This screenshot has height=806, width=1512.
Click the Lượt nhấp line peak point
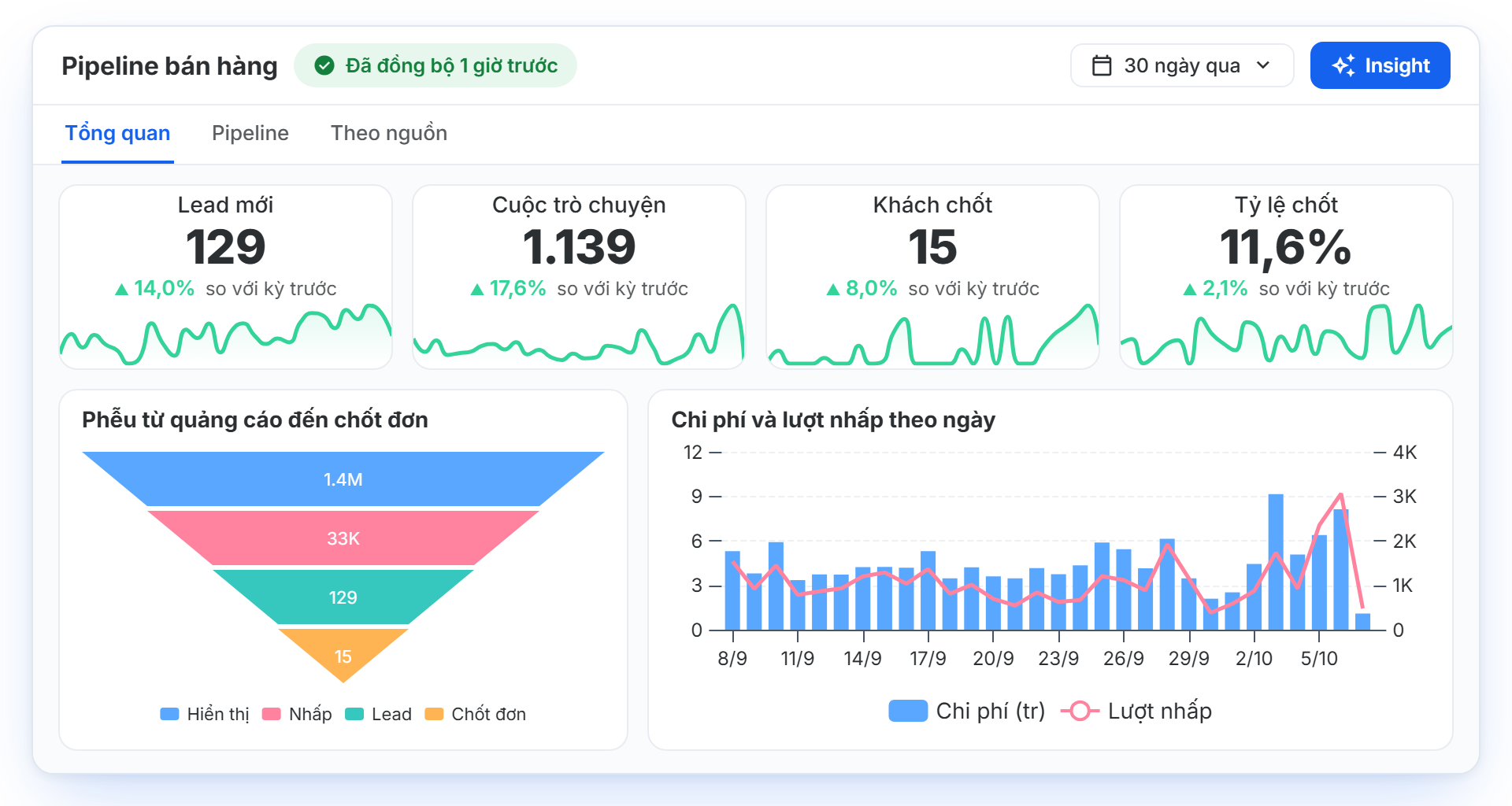pos(1341,495)
